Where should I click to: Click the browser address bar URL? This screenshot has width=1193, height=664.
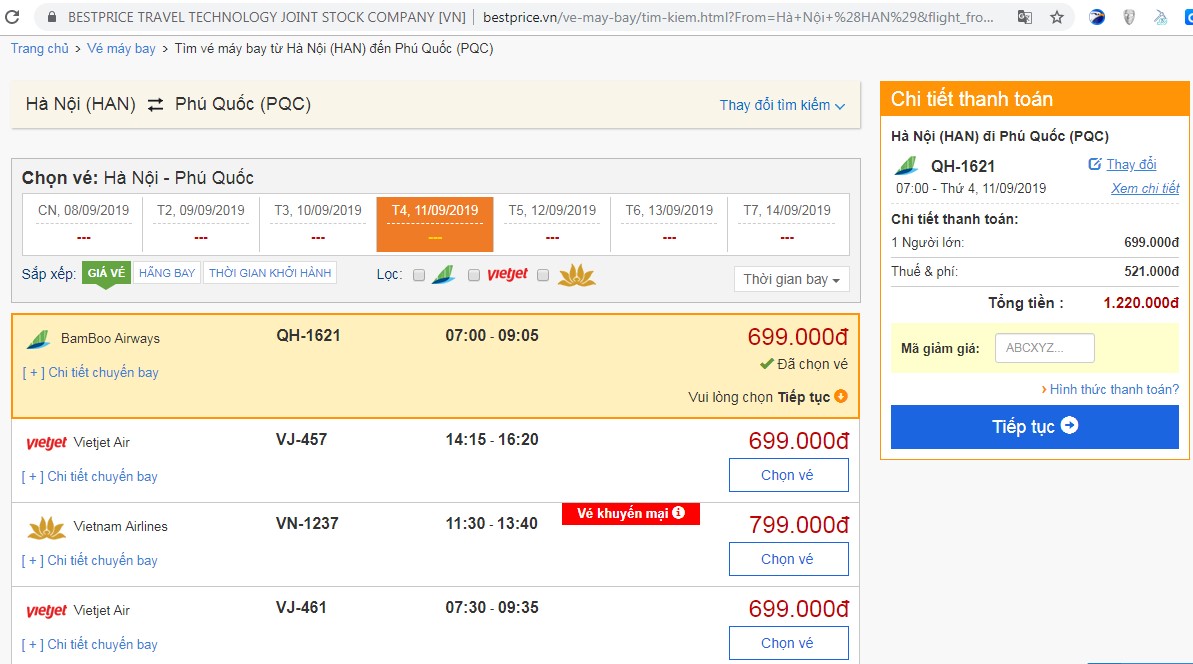tap(738, 17)
